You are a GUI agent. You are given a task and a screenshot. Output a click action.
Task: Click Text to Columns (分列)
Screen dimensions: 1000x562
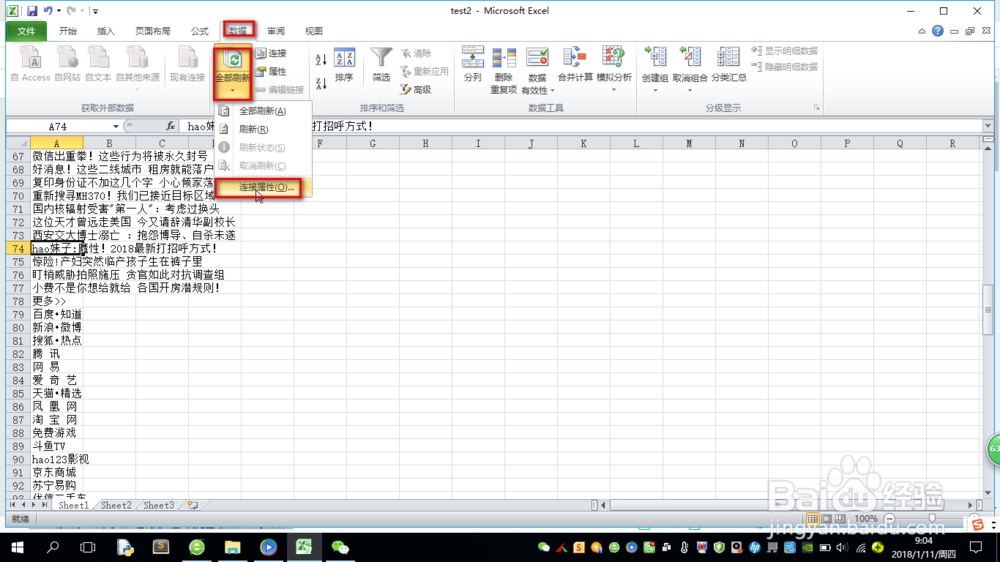point(473,64)
